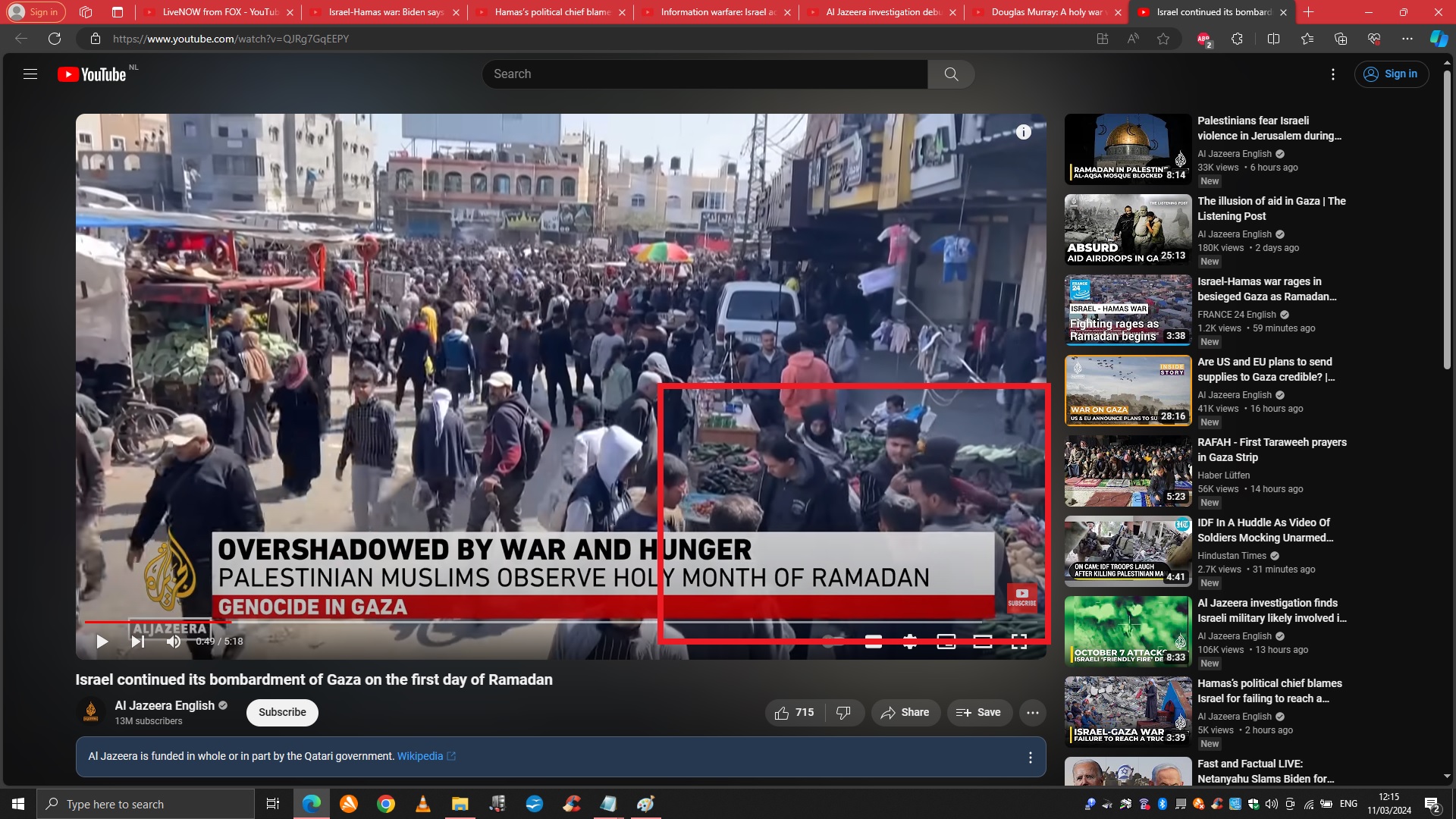Open more actions below the video
The width and height of the screenshot is (1456, 819).
tap(1032, 712)
